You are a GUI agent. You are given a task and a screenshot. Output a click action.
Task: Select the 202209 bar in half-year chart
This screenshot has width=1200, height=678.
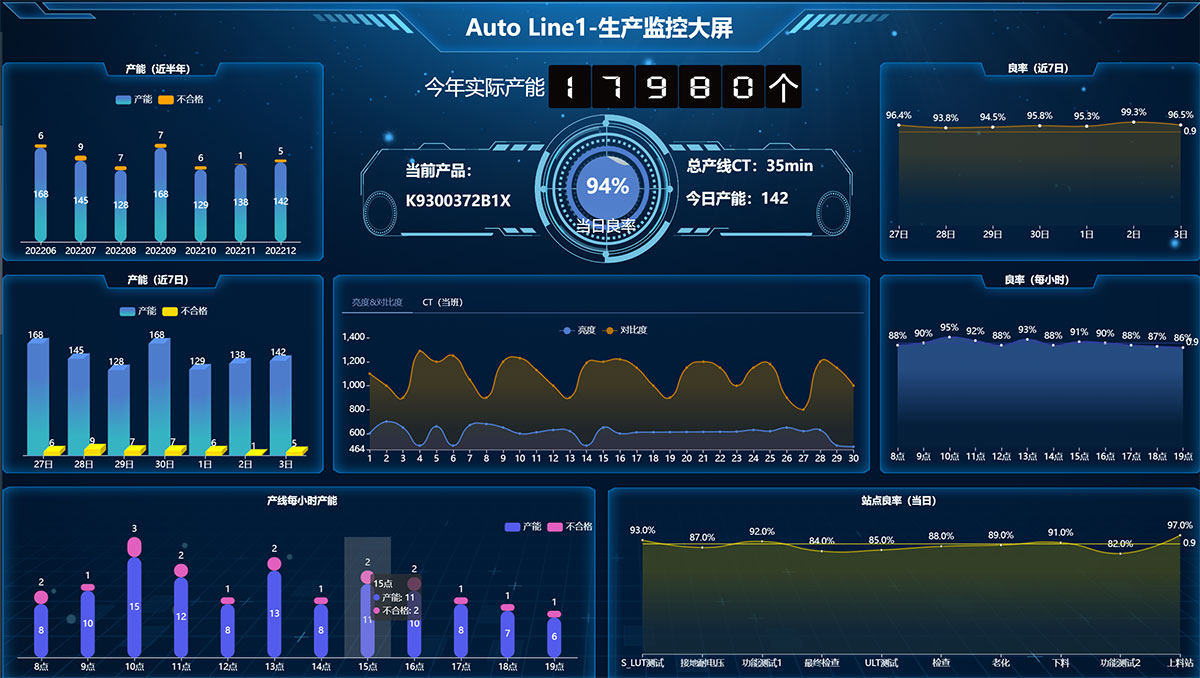[161, 194]
